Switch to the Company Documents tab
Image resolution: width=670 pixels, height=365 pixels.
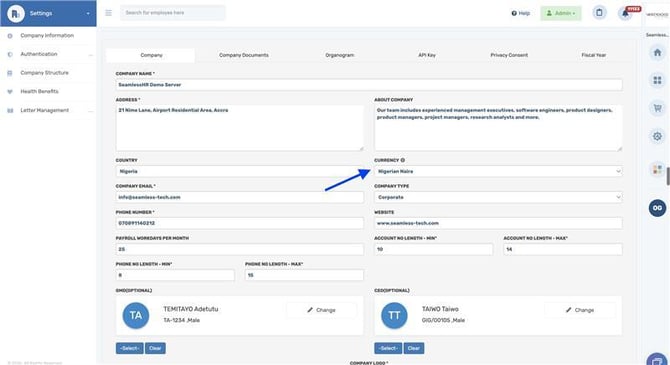click(244, 55)
